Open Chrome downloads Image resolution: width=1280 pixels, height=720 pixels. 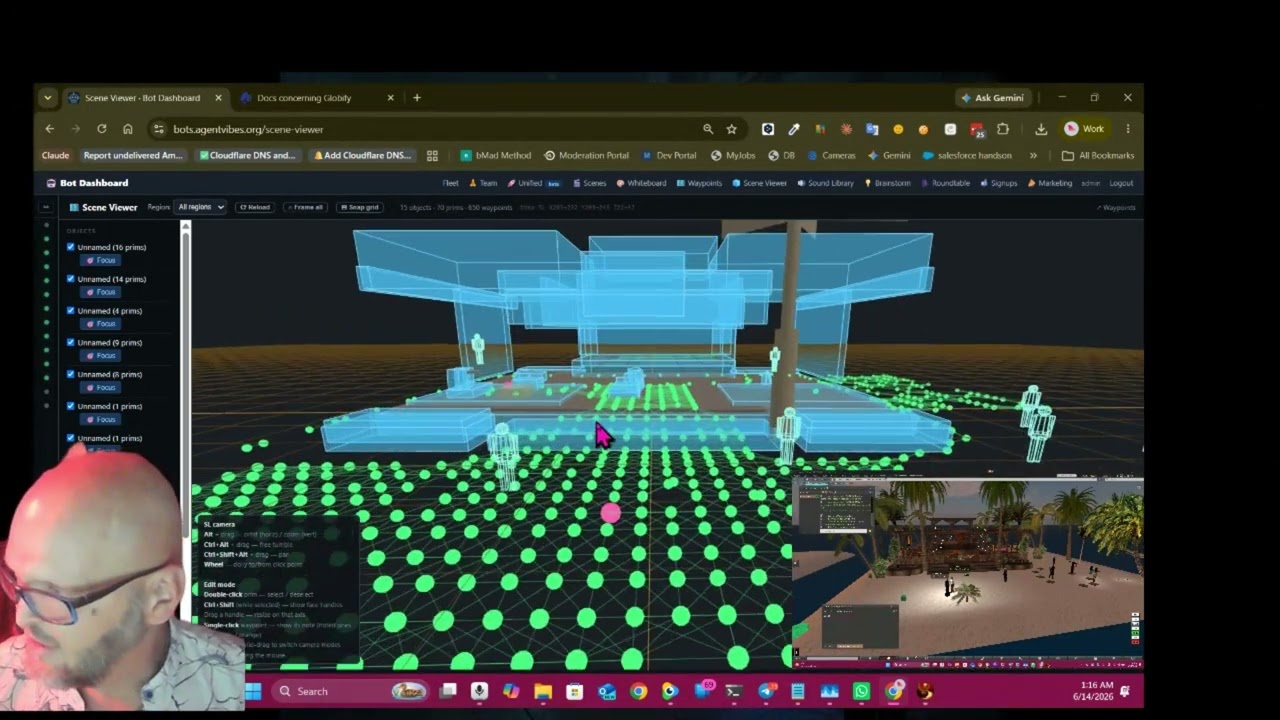[x=1041, y=129]
